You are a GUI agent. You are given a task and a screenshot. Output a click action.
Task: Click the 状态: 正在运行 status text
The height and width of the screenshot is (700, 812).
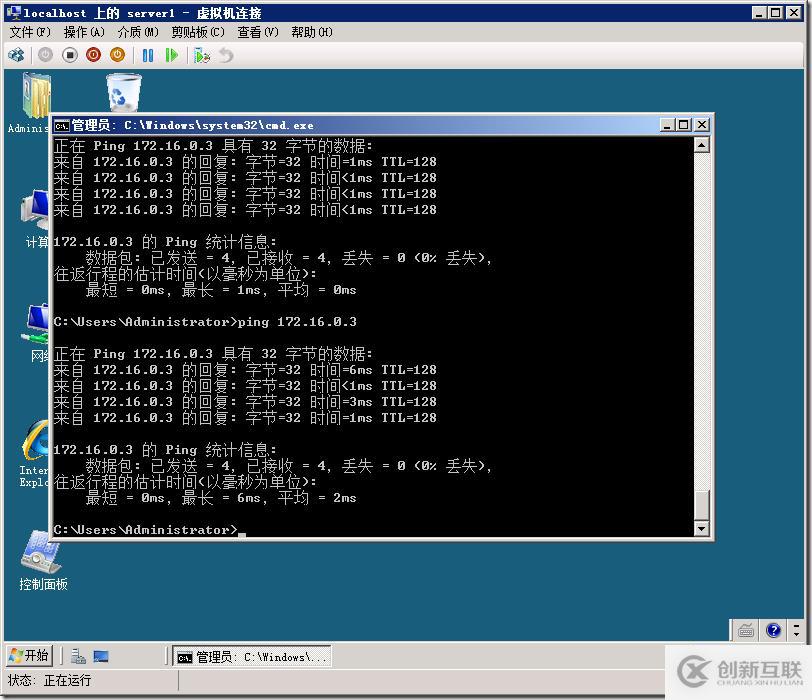coord(49,680)
